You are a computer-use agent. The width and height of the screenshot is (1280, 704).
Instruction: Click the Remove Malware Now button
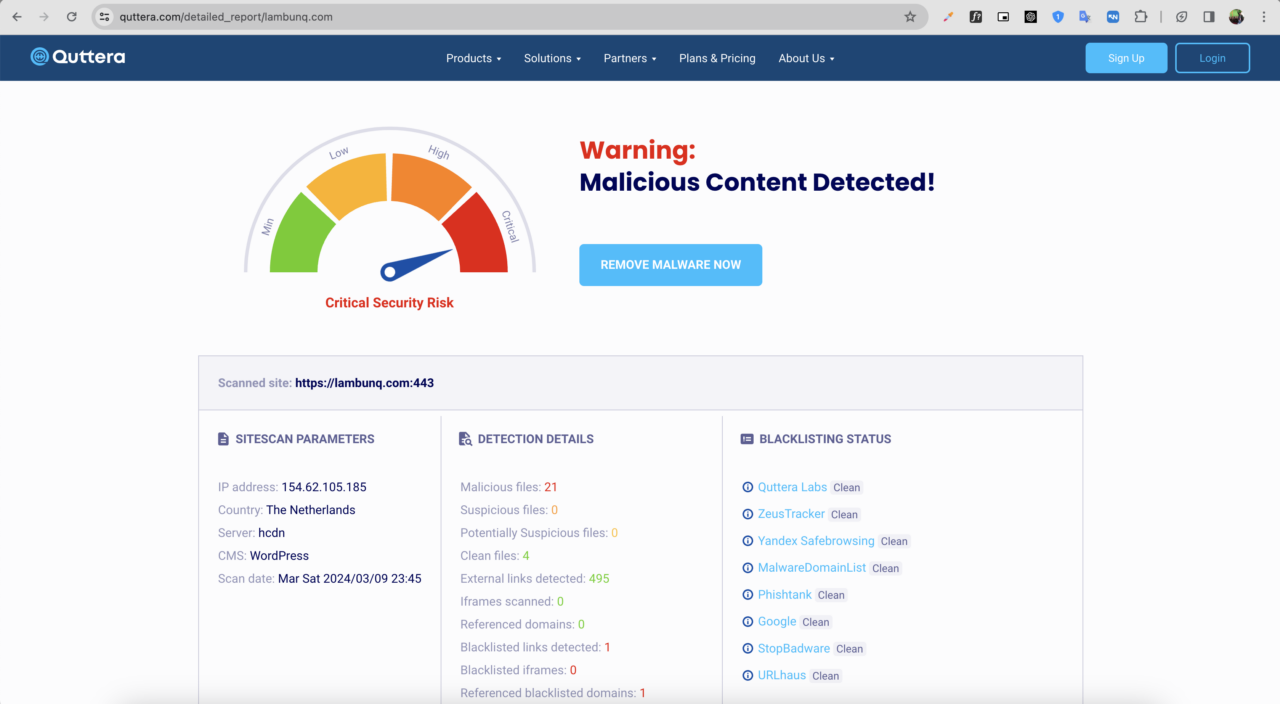670,265
